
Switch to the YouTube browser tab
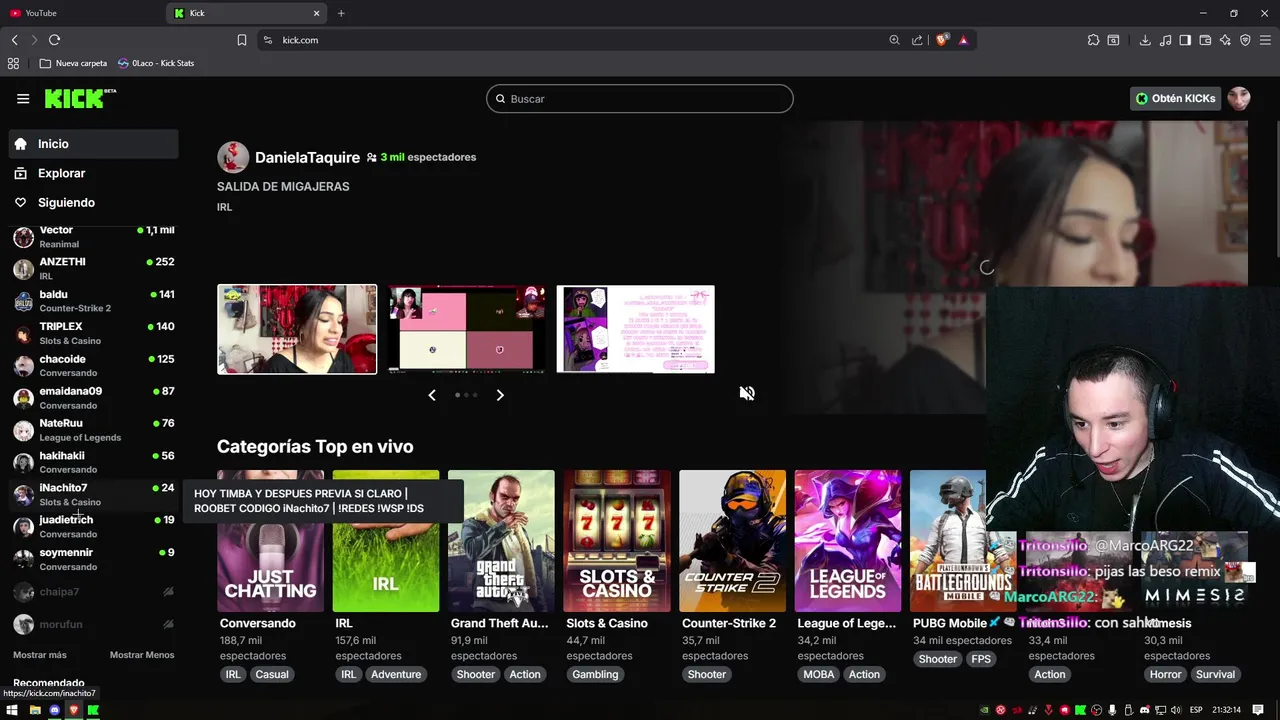[80, 13]
